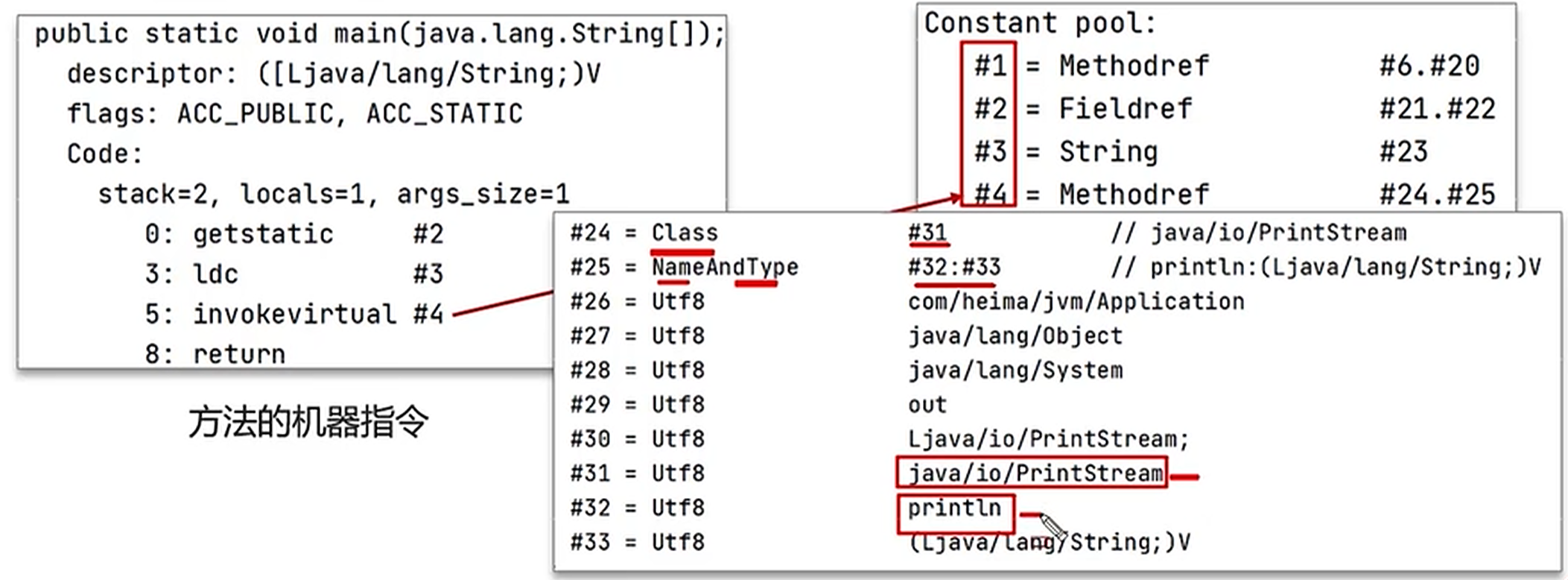
Task: Click the NameAndType entry on #25
Action: click(x=724, y=268)
